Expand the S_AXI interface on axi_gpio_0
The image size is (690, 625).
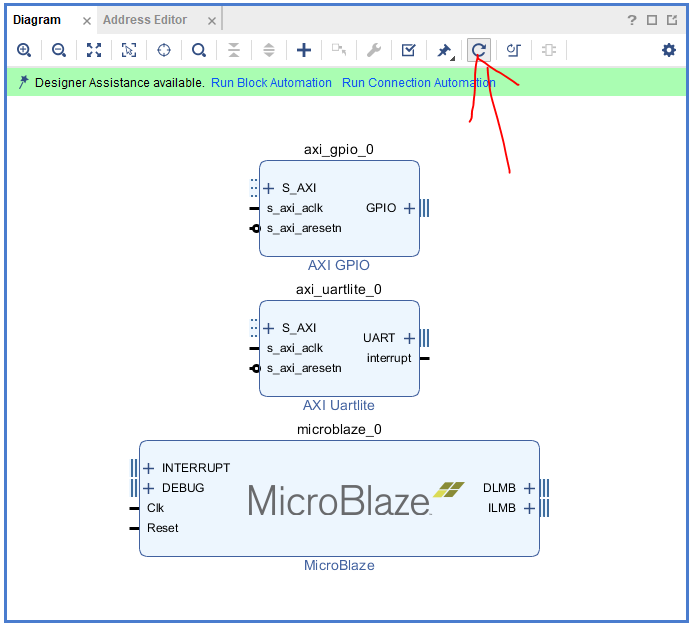click(268, 188)
